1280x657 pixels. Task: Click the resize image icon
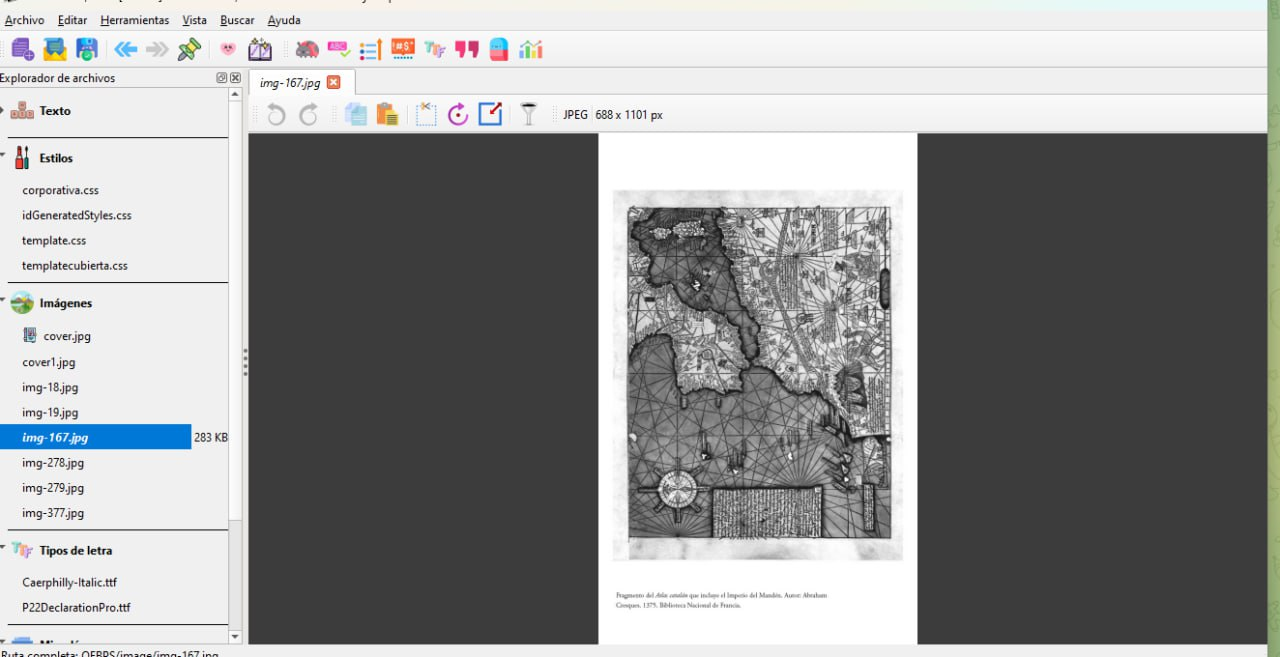[490, 115]
